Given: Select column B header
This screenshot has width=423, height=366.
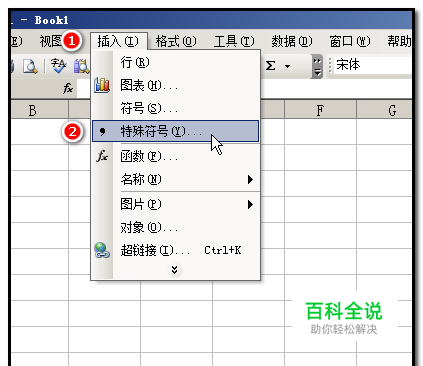Looking at the screenshot, I should pos(39,110).
